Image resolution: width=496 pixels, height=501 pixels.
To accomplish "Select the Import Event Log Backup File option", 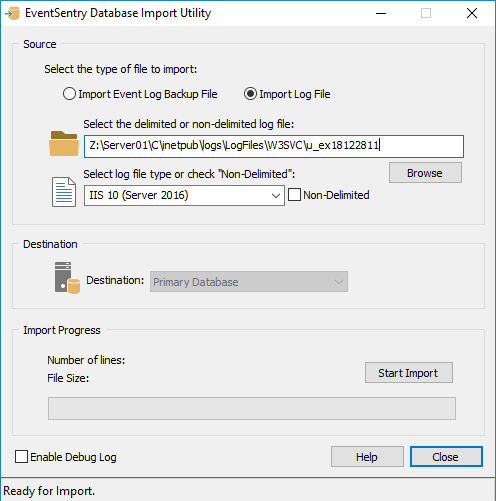I will pyautogui.click(x=140, y=94).
